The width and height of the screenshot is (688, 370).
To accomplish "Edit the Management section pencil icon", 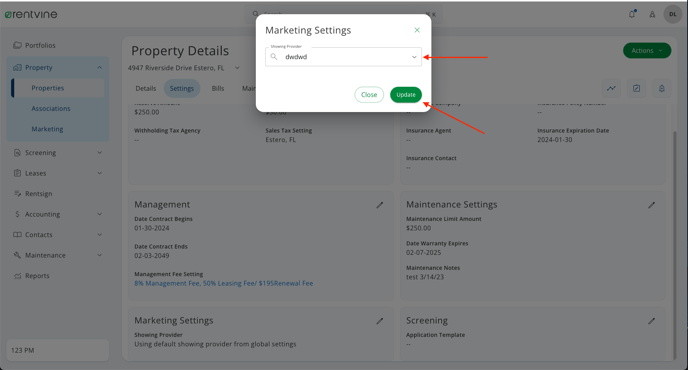I will click(380, 205).
